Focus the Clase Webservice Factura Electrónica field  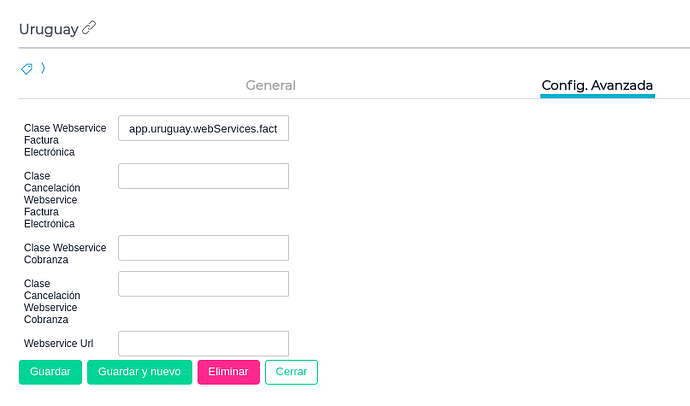click(x=203, y=129)
